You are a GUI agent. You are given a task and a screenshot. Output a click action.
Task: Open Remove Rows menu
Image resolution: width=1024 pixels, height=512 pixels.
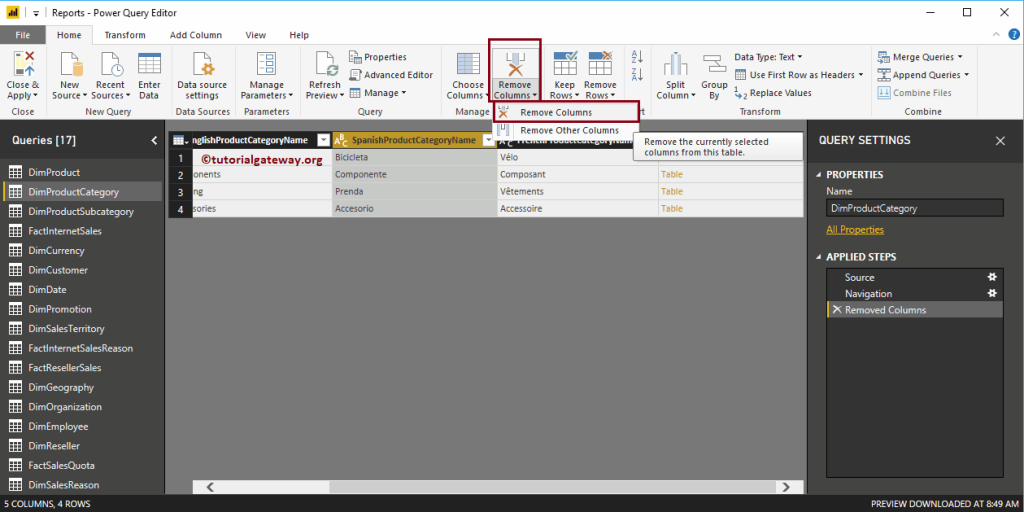pyautogui.click(x=600, y=75)
